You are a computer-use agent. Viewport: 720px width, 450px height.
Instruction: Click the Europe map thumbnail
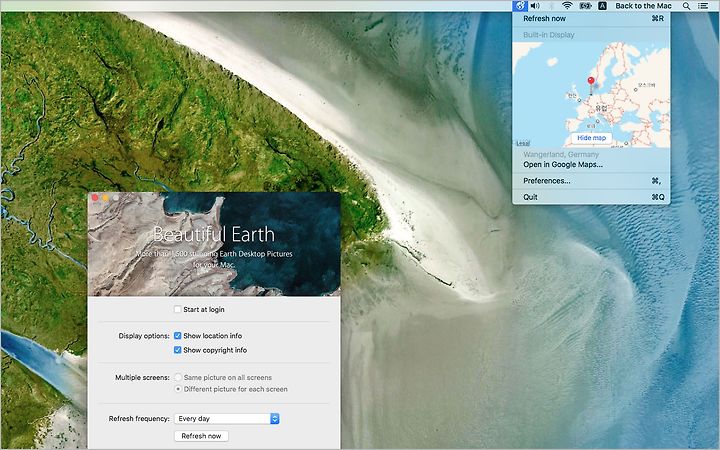click(591, 95)
